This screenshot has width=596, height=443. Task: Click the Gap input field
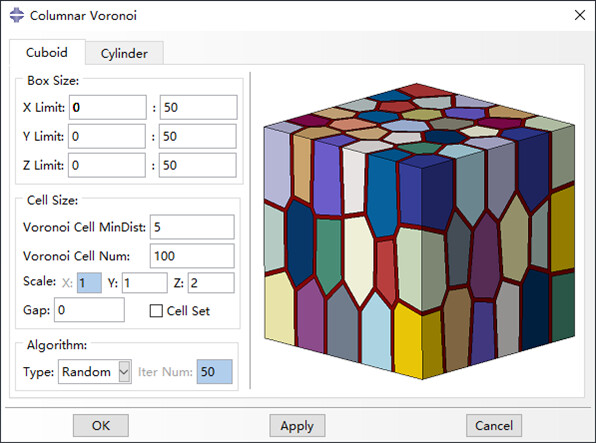click(89, 310)
